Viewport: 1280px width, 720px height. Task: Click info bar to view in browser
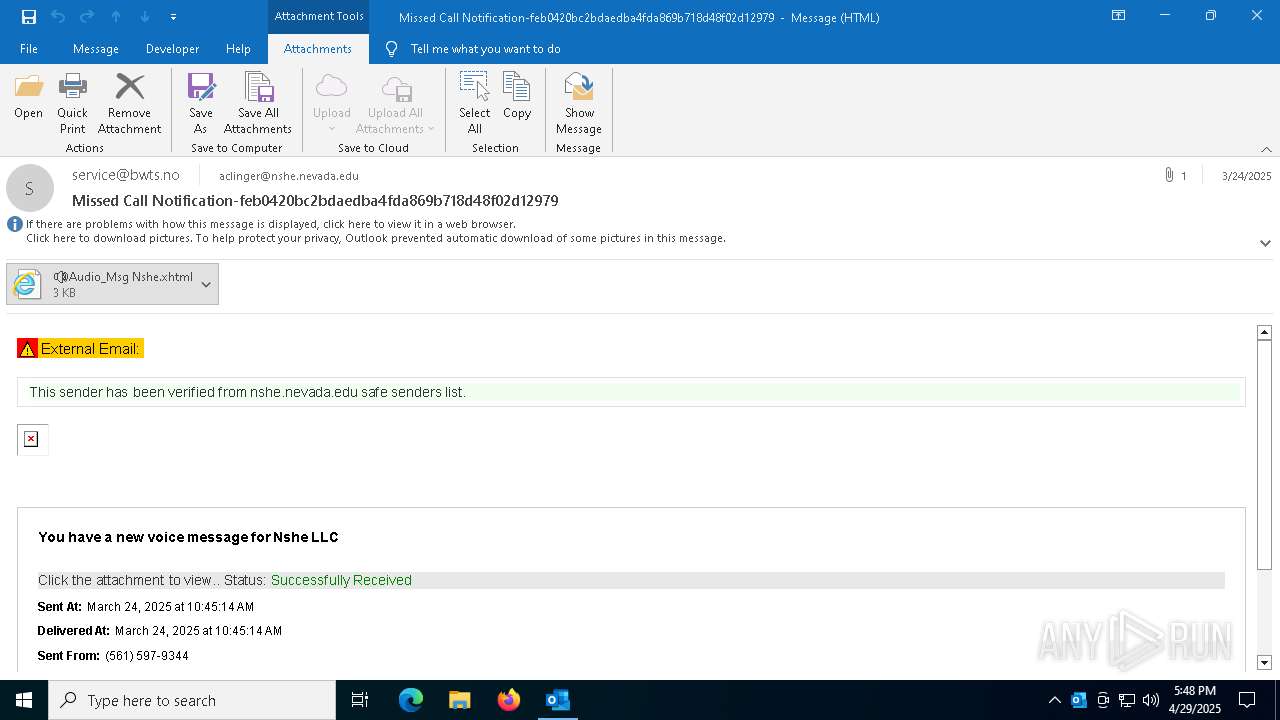pyautogui.click(x=271, y=224)
